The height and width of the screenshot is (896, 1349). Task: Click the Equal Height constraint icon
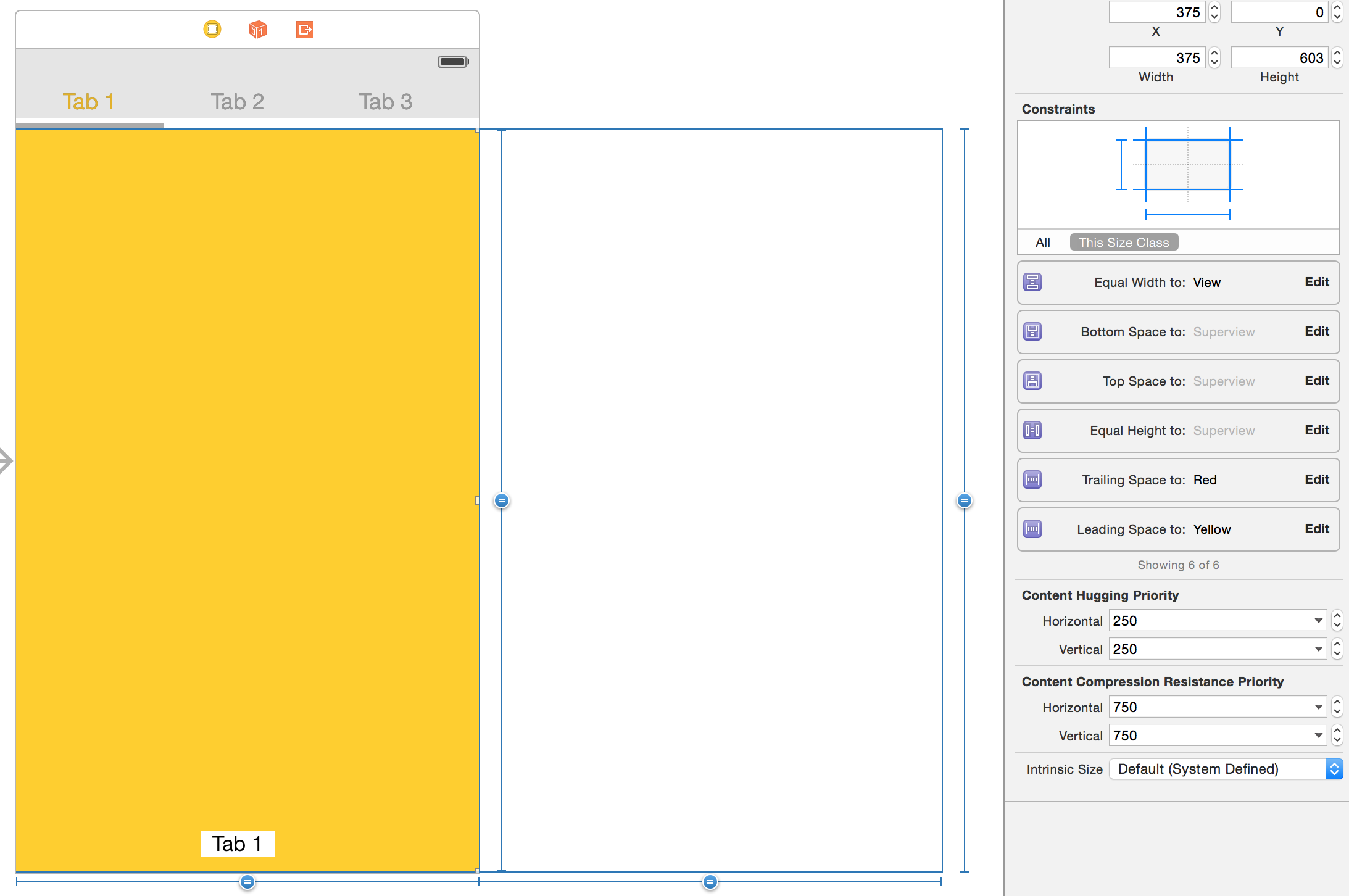1032,430
